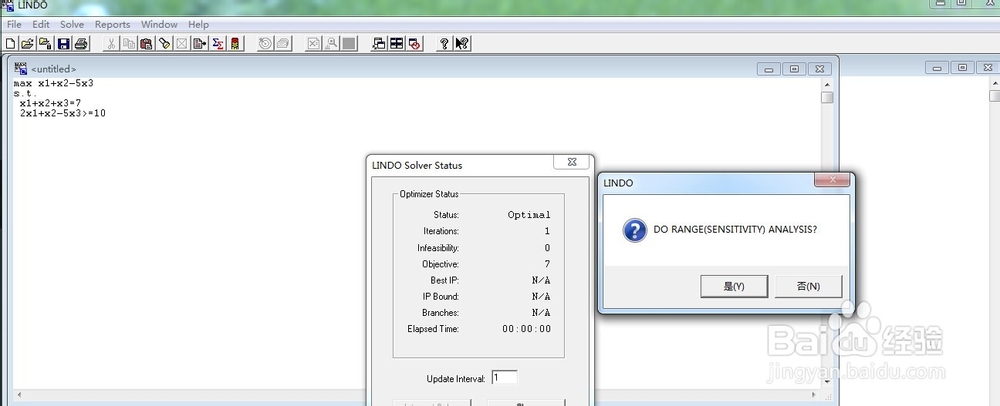Click the Open file folder icon
Screen dimensions: 1000x406
click(27, 43)
